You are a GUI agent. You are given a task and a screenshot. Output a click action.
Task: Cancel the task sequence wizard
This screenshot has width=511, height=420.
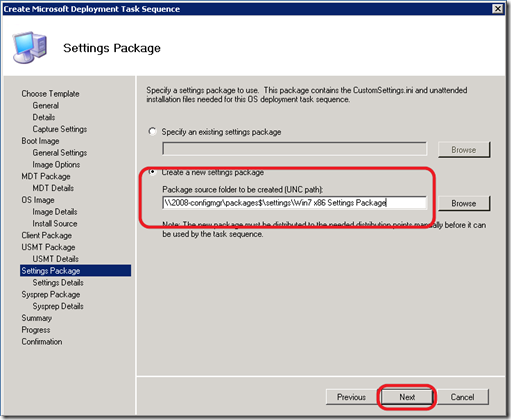coord(462,397)
